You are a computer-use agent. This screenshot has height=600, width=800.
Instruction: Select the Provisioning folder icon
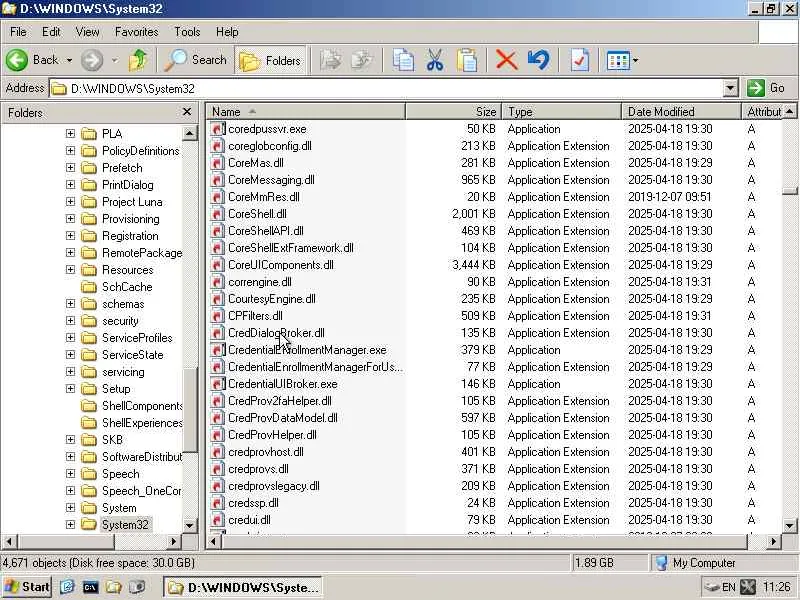click(89, 219)
